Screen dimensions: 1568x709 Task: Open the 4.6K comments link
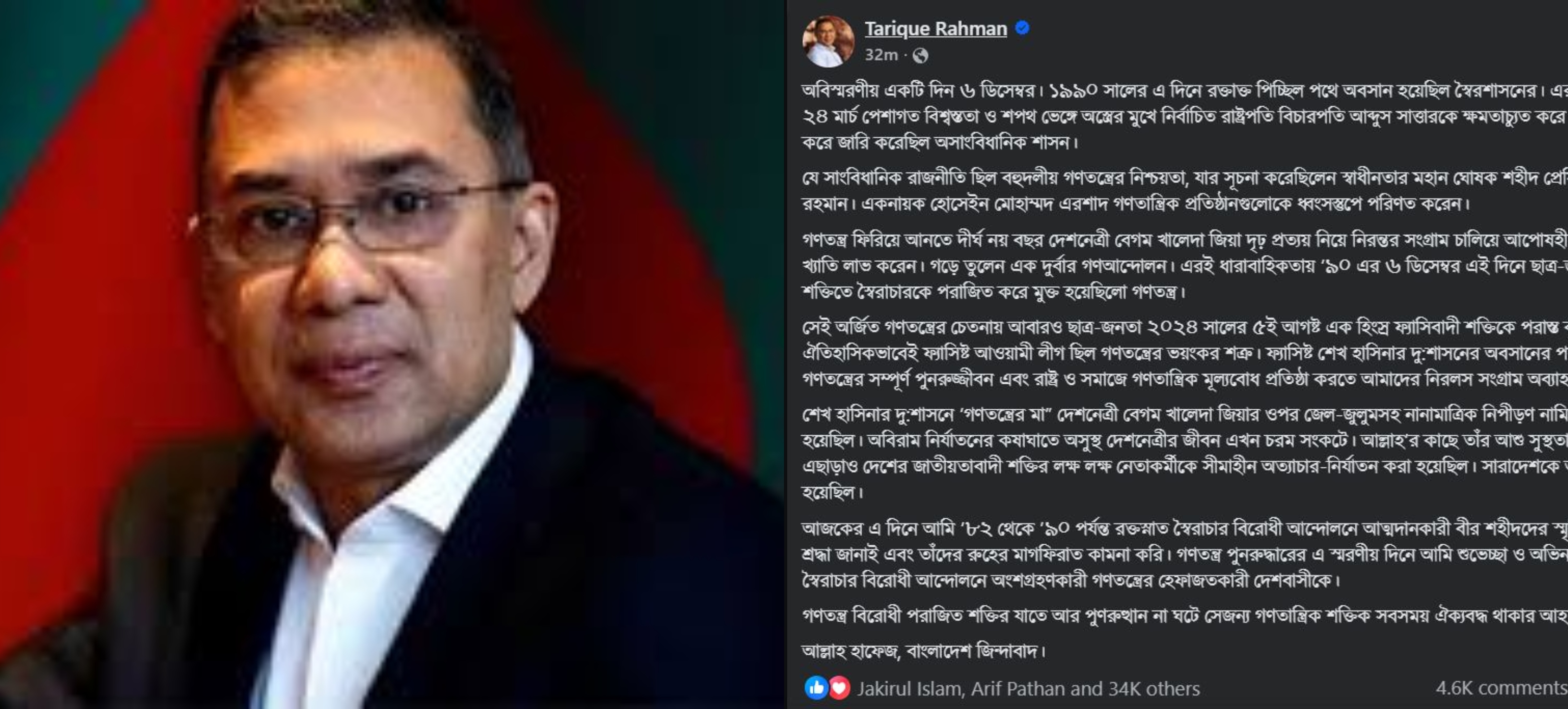click(1501, 688)
